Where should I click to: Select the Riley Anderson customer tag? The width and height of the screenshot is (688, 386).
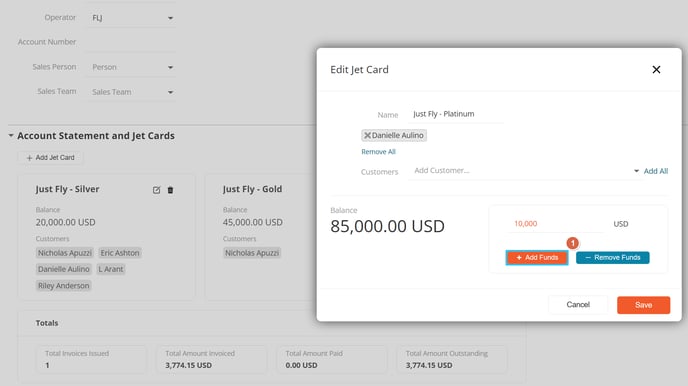point(64,286)
